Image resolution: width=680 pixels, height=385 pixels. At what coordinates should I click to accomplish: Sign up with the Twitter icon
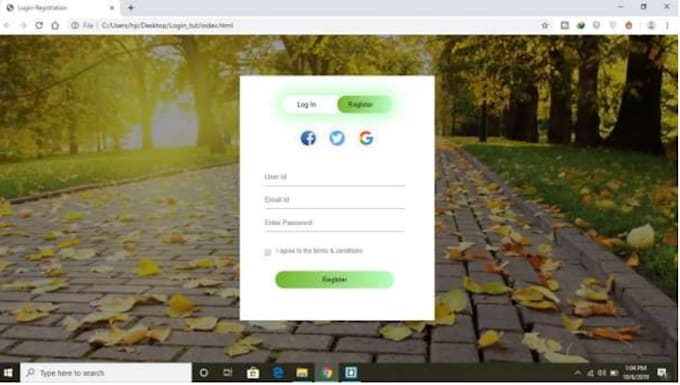coord(337,138)
